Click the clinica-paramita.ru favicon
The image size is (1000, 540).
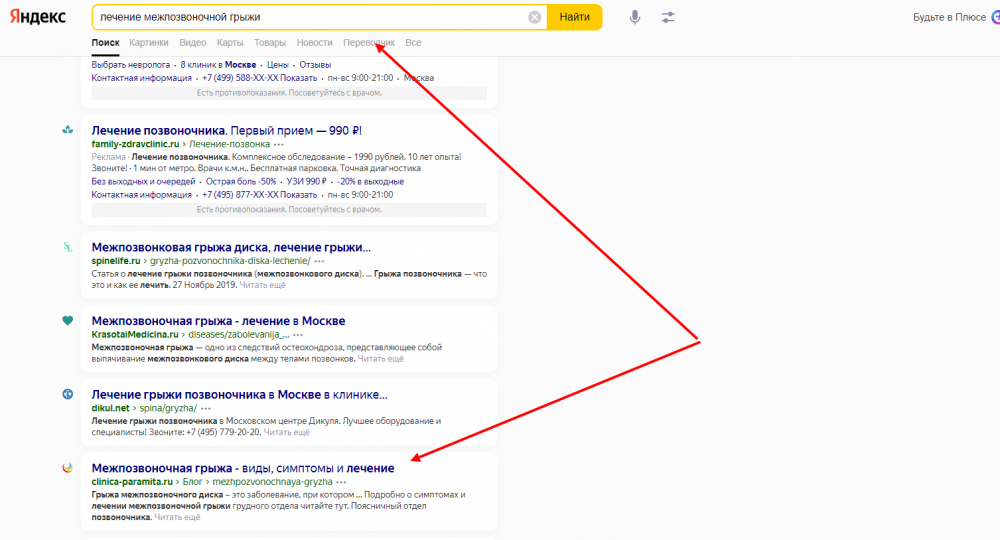pyautogui.click(x=67, y=468)
